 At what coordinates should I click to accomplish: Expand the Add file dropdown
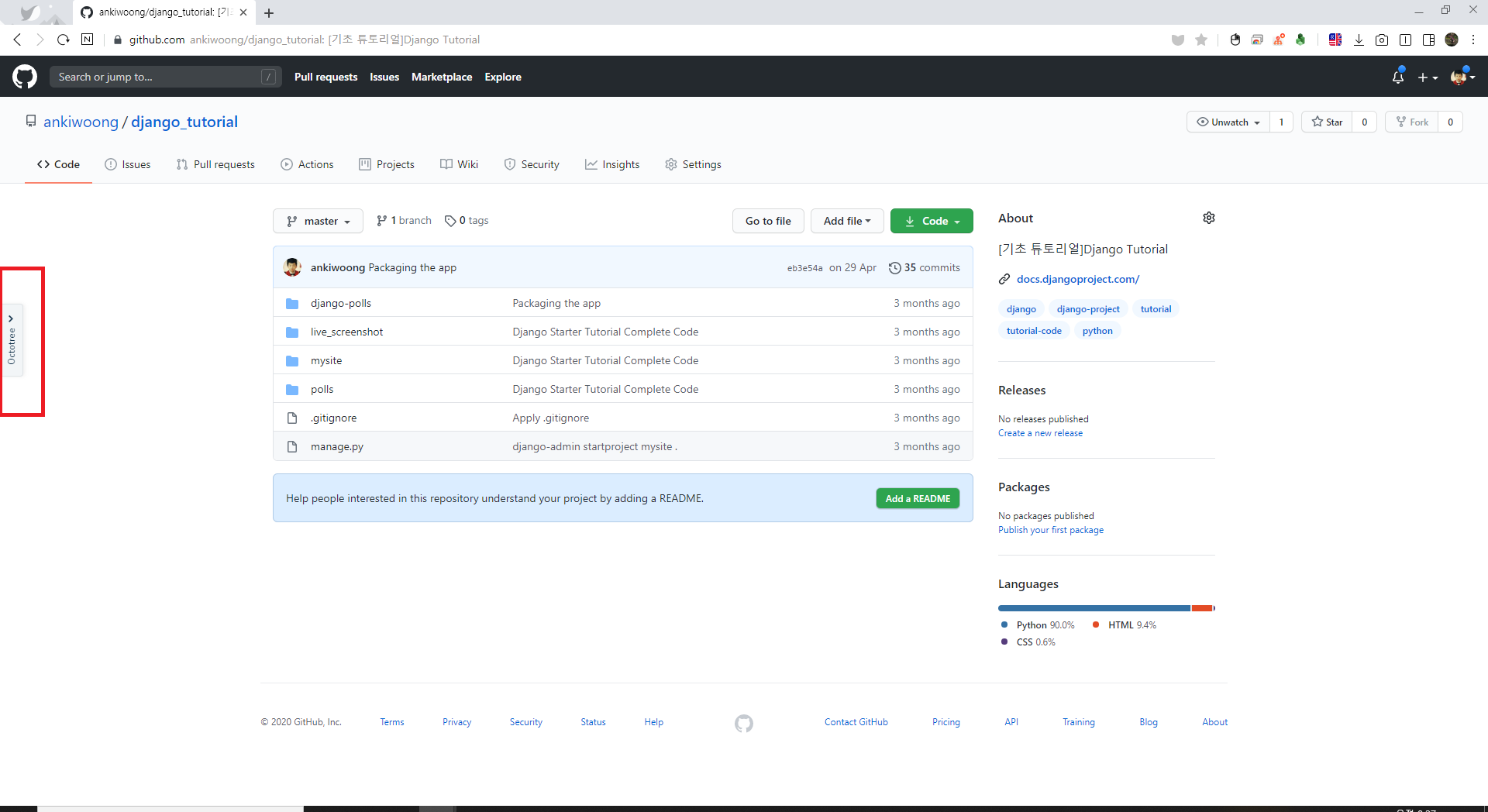(x=847, y=221)
